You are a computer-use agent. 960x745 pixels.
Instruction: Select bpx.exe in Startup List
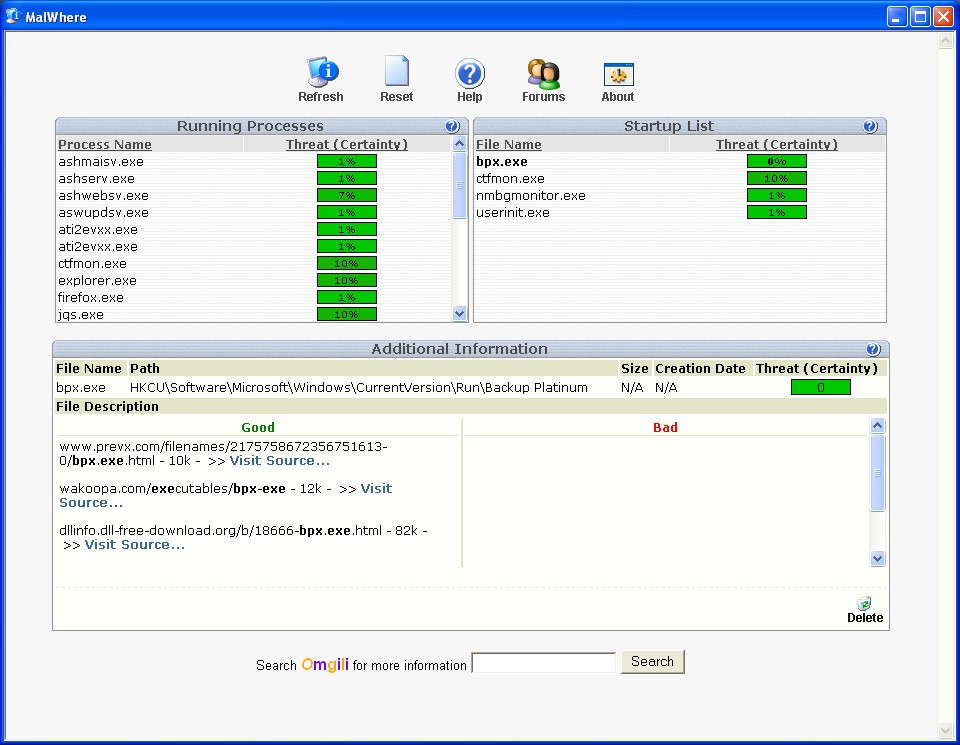coord(502,162)
